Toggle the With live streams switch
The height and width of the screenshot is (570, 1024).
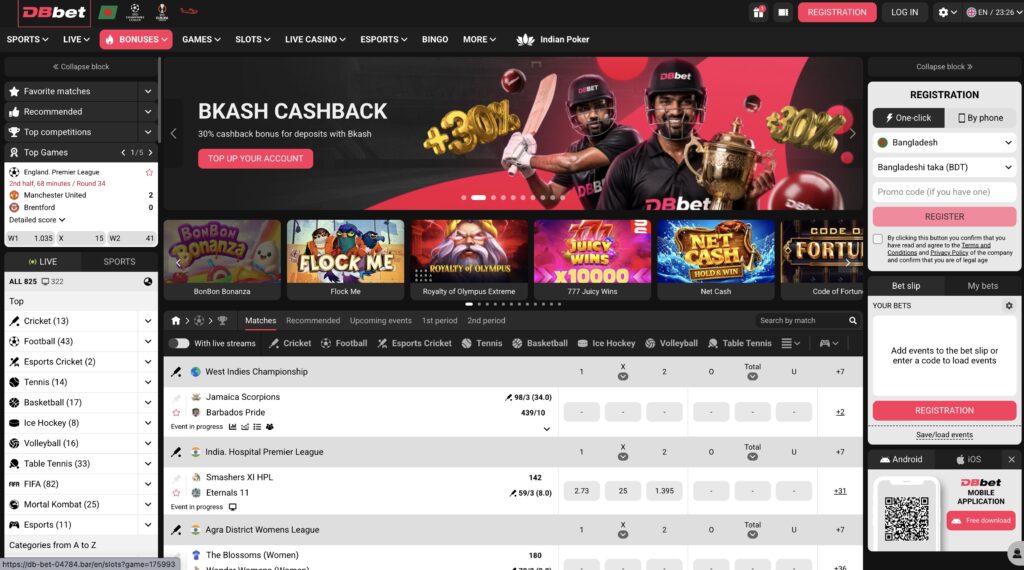coord(179,343)
